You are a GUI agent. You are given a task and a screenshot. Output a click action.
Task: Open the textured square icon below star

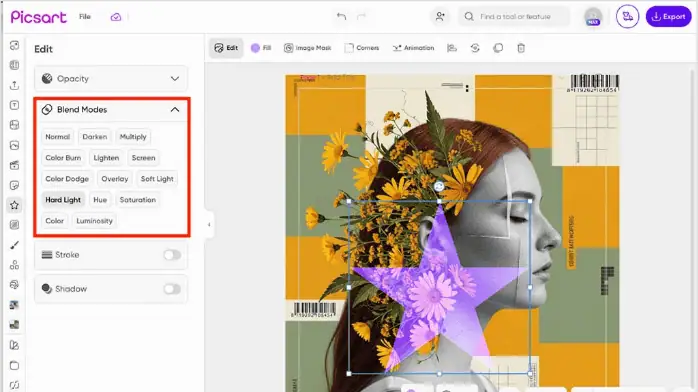coord(14,225)
